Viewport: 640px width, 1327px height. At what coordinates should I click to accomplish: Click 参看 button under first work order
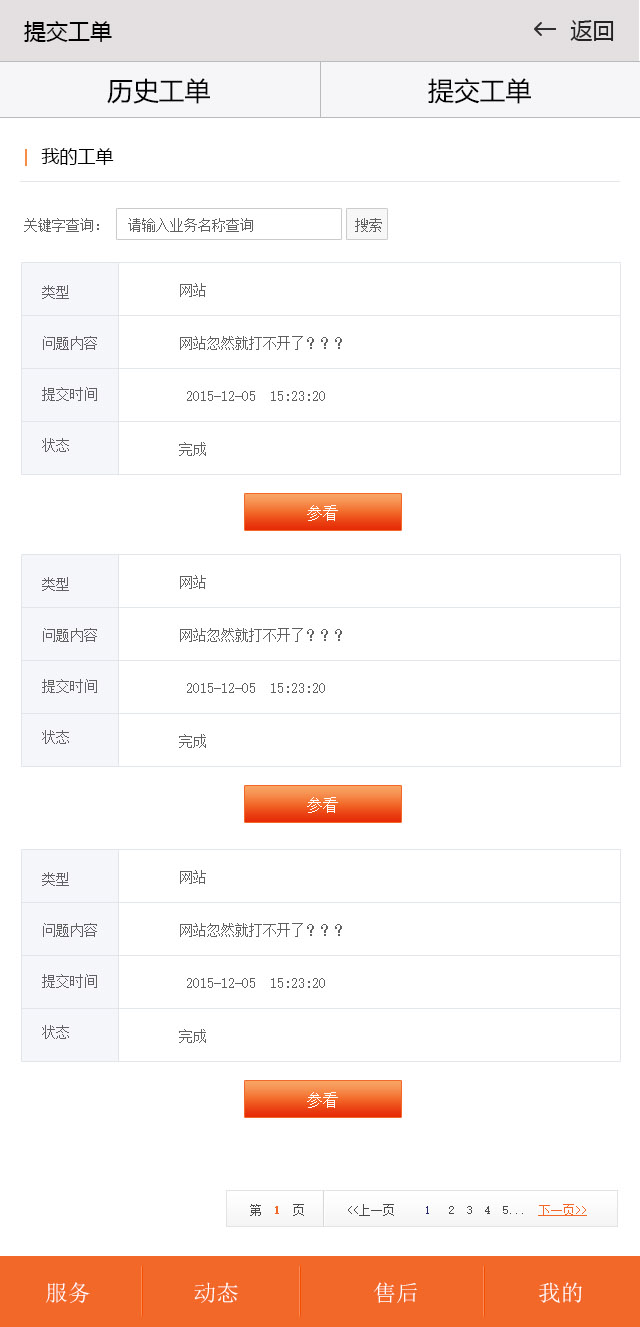322,512
